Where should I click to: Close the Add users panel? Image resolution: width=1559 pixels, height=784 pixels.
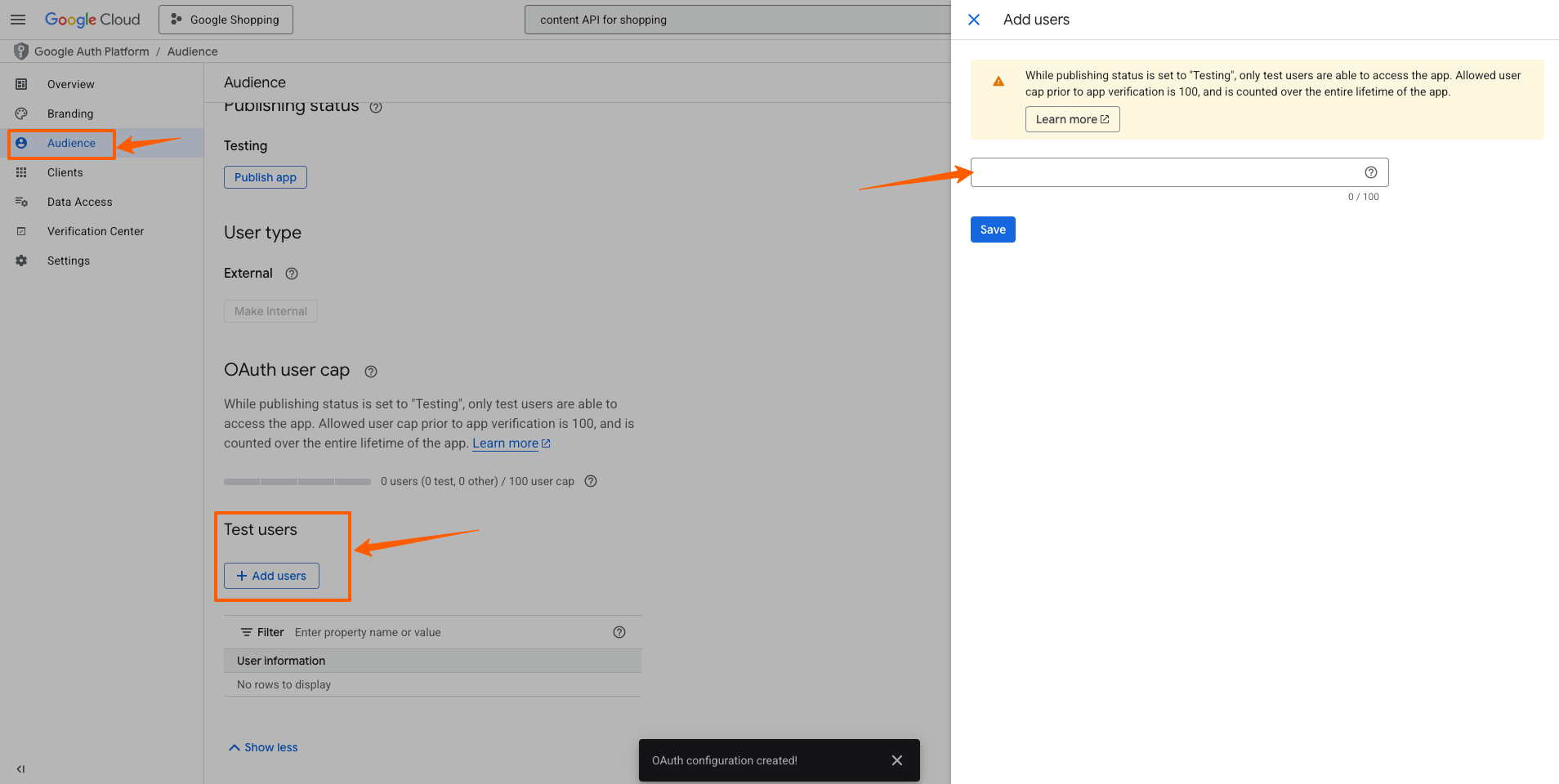point(974,20)
